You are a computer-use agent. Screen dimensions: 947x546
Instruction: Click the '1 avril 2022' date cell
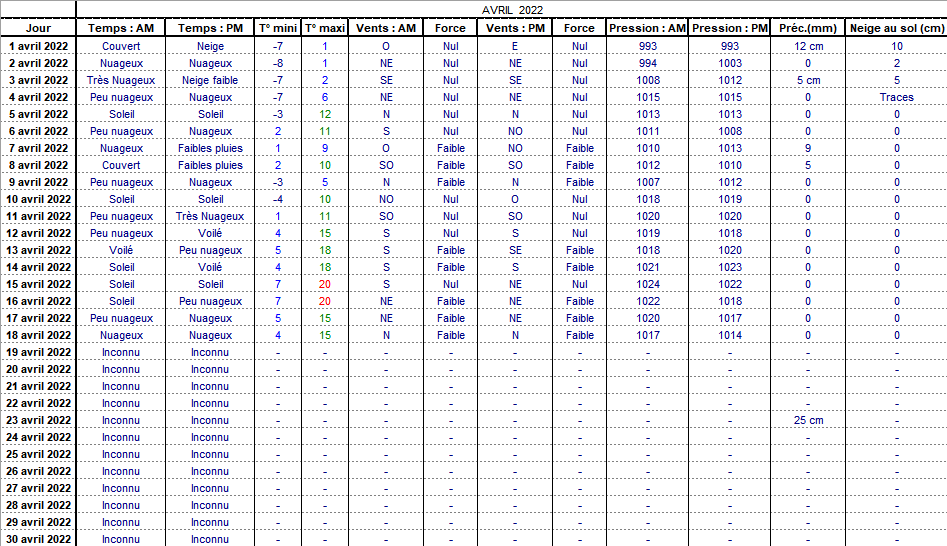pos(38,46)
